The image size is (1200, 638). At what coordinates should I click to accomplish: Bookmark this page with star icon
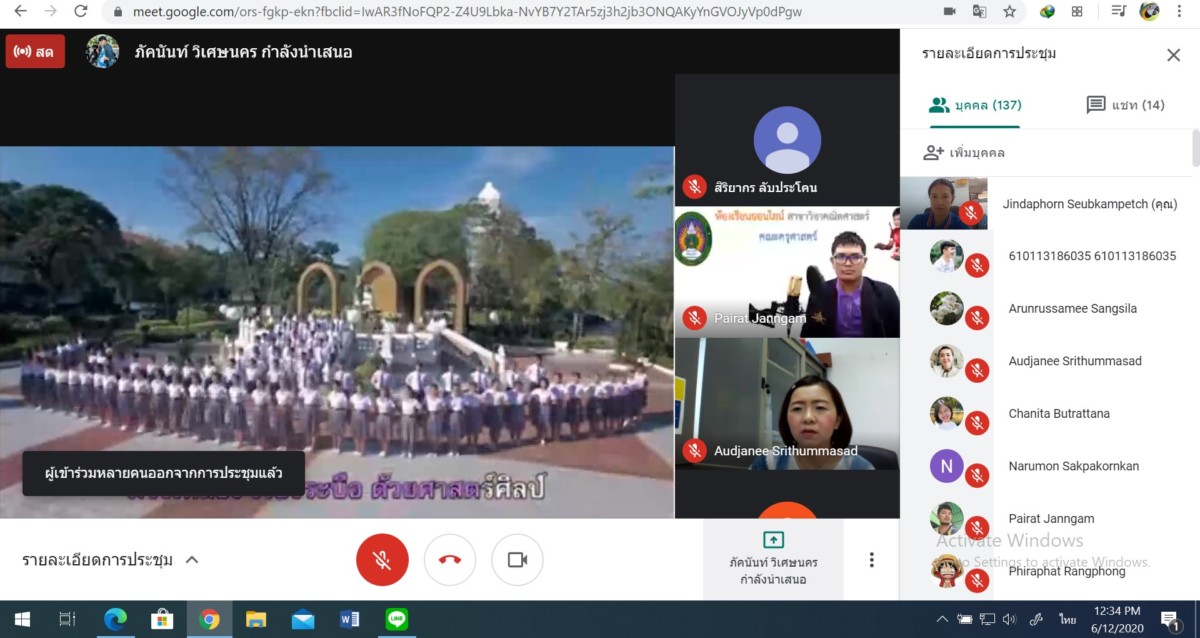[1009, 12]
